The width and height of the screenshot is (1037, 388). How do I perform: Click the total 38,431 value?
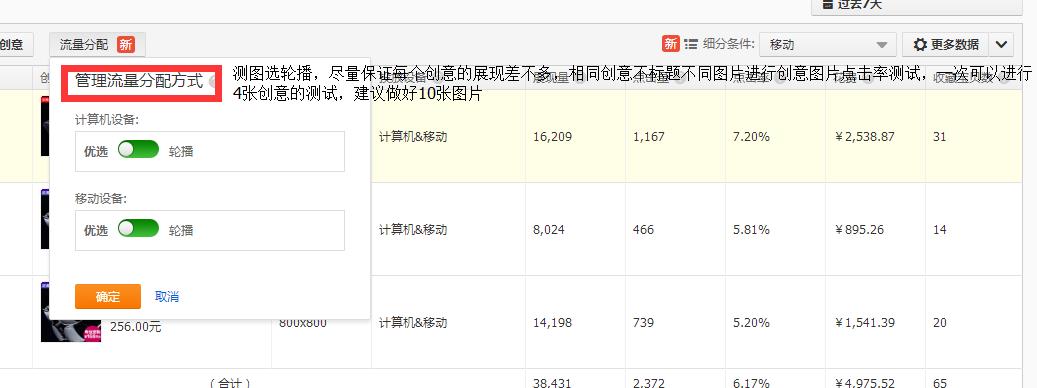click(x=552, y=383)
